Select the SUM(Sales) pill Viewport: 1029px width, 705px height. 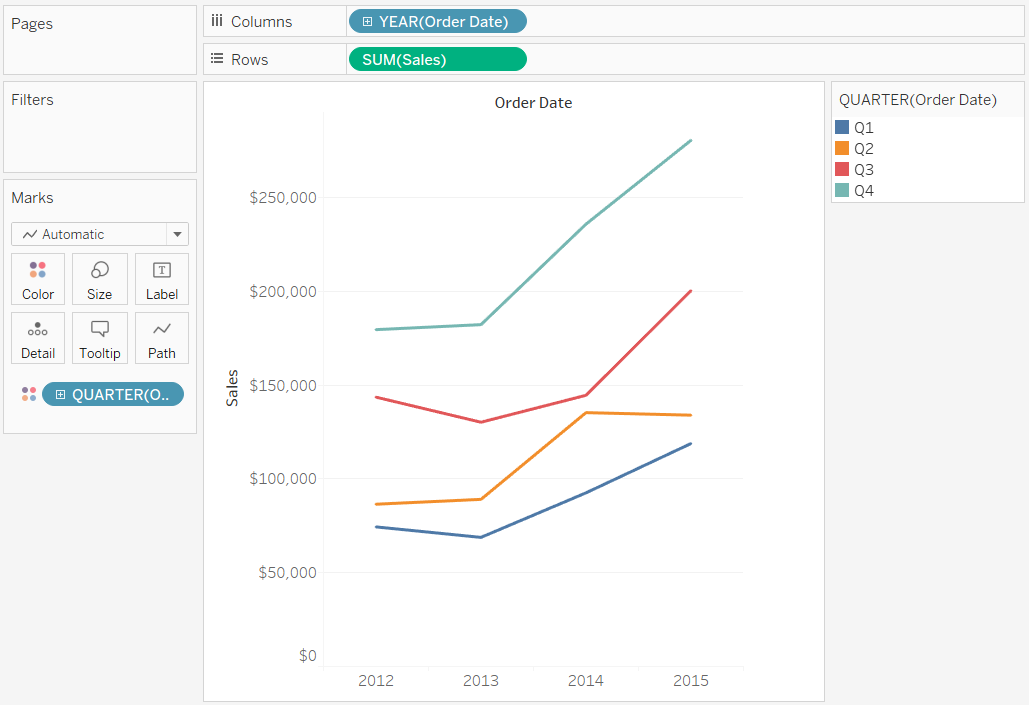coord(438,59)
